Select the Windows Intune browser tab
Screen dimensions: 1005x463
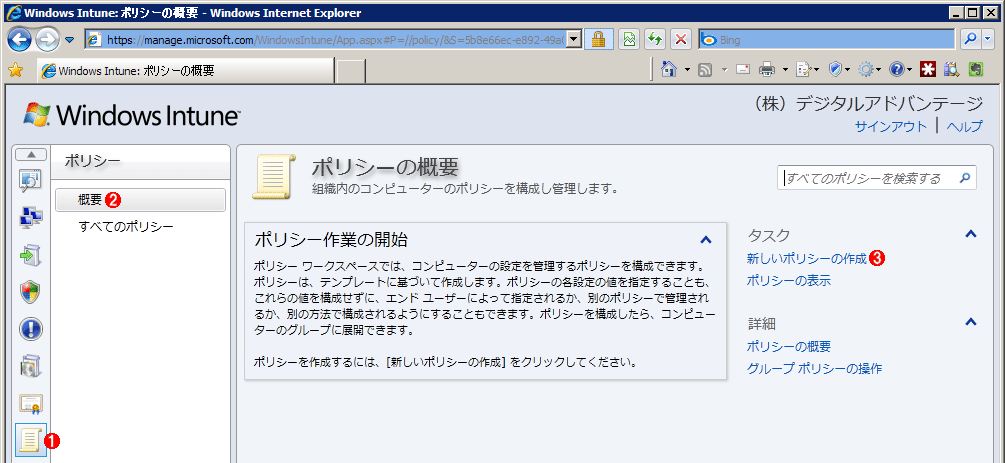point(186,71)
